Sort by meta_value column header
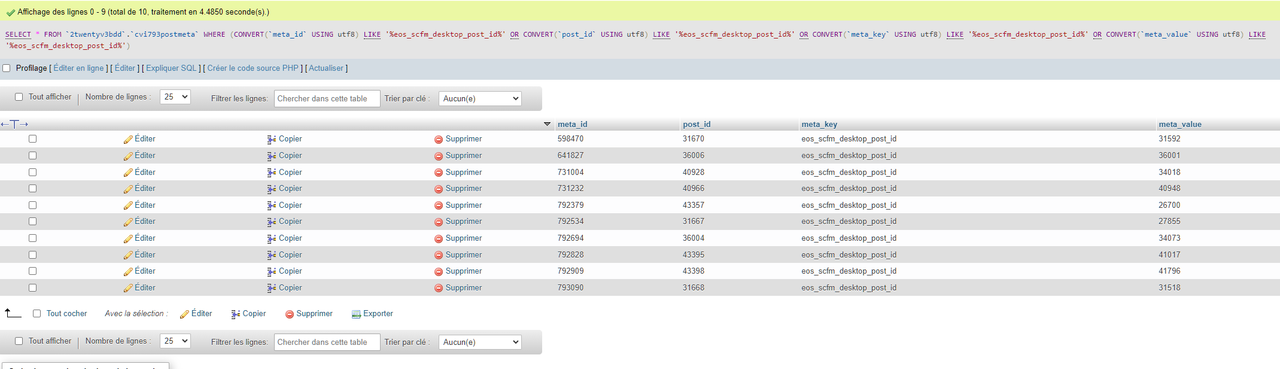This screenshot has width=1280, height=369. coord(1180,124)
